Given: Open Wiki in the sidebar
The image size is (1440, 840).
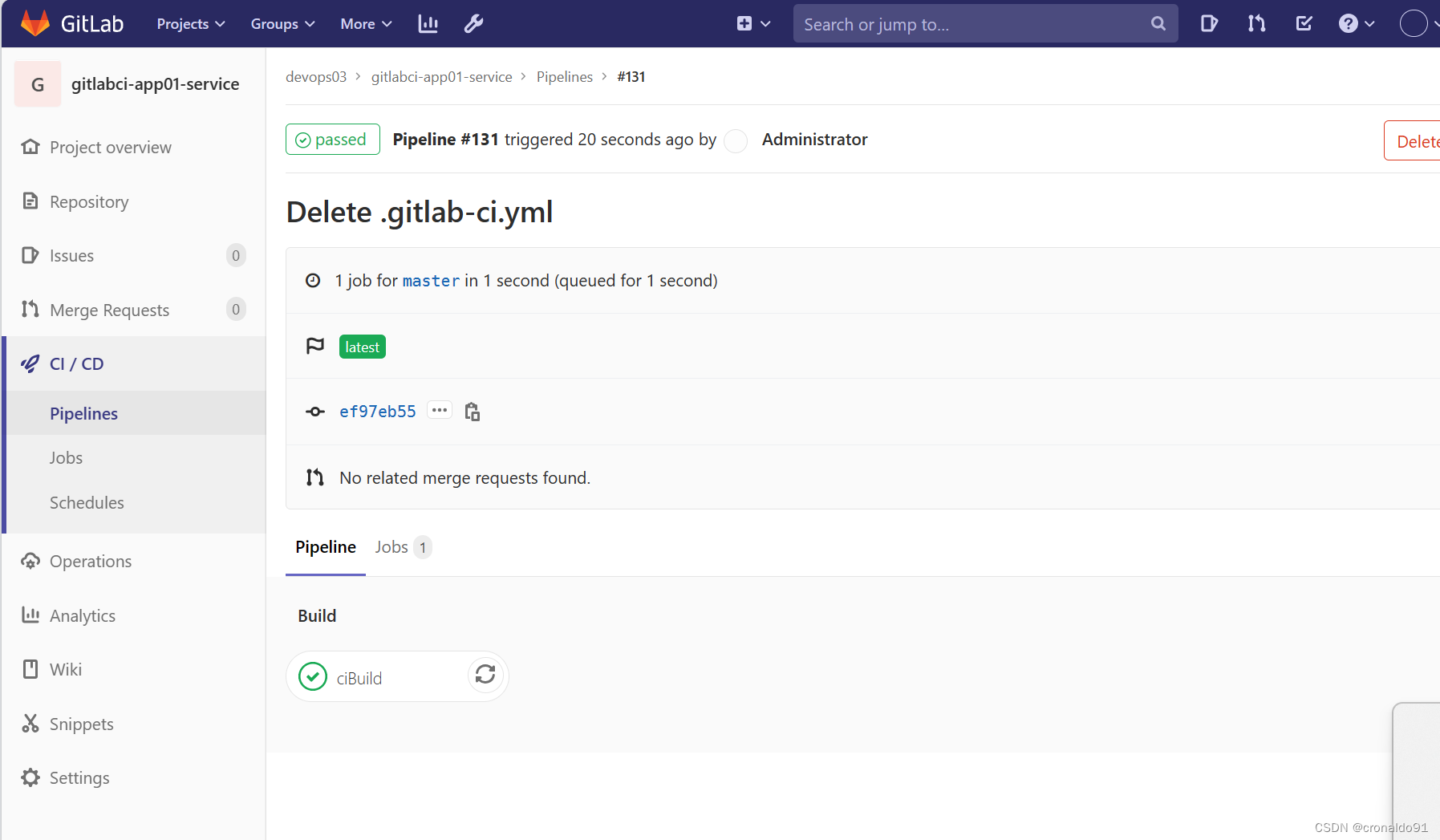Looking at the screenshot, I should click(x=66, y=670).
